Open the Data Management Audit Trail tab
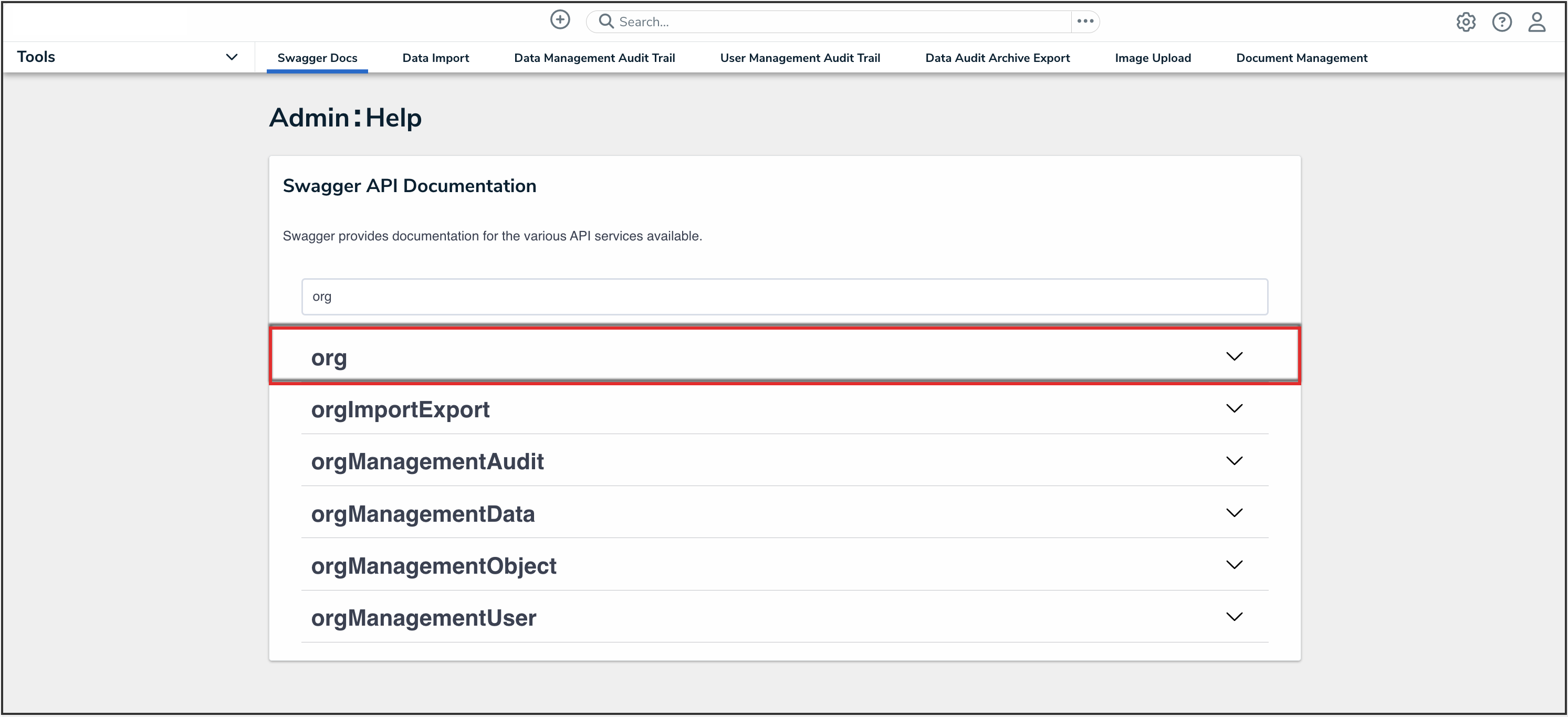The width and height of the screenshot is (1568, 717). [x=595, y=57]
